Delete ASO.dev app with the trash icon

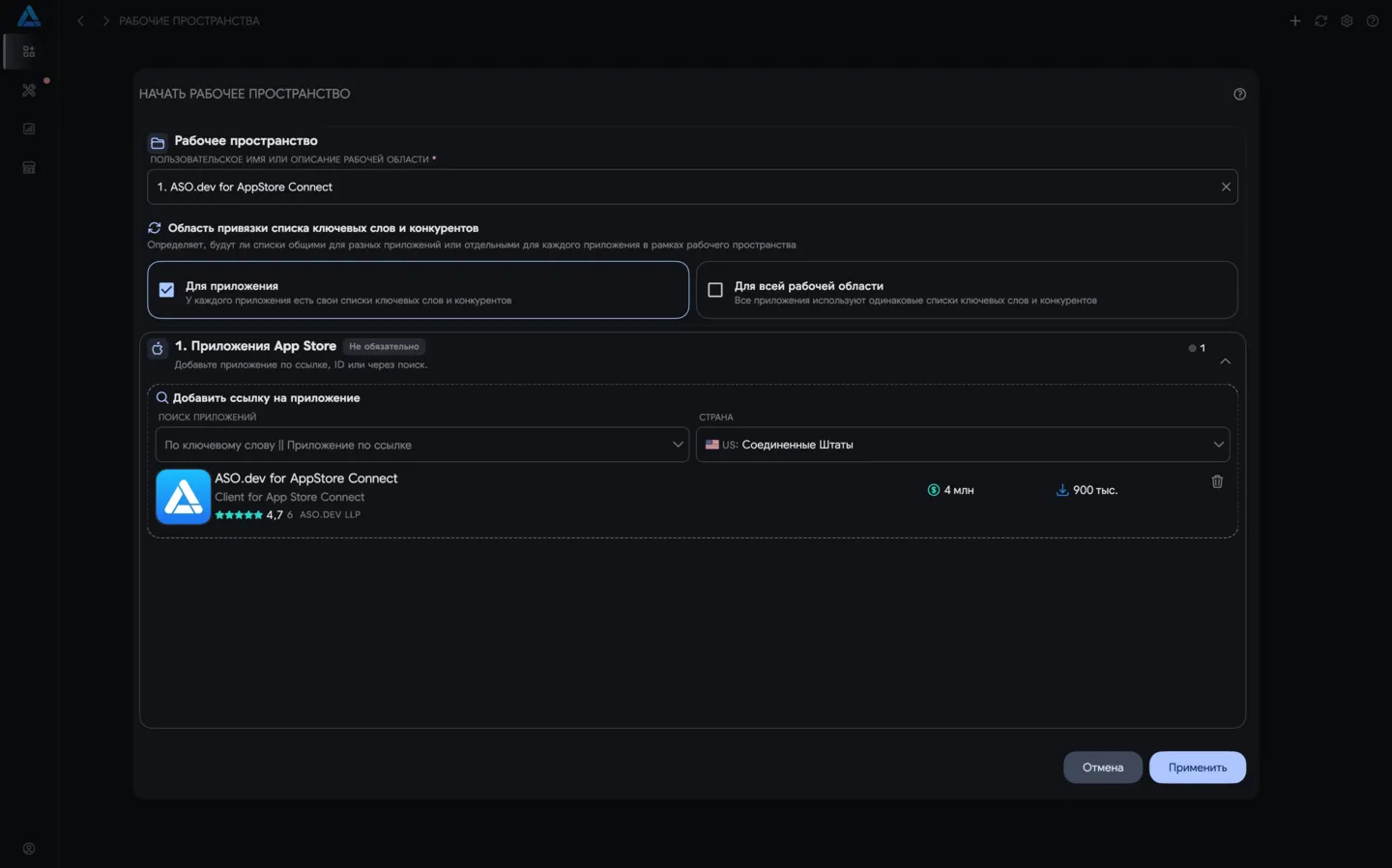[x=1217, y=481]
